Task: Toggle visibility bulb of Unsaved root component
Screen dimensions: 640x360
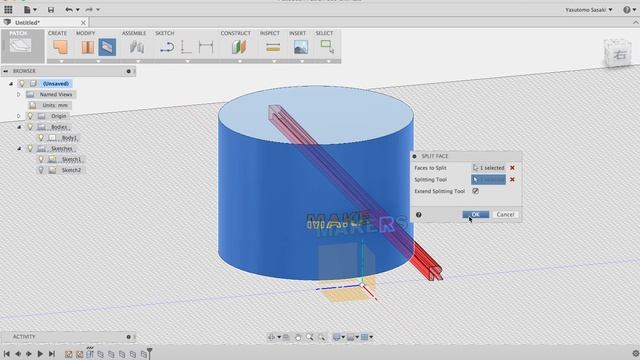Action: point(22,84)
